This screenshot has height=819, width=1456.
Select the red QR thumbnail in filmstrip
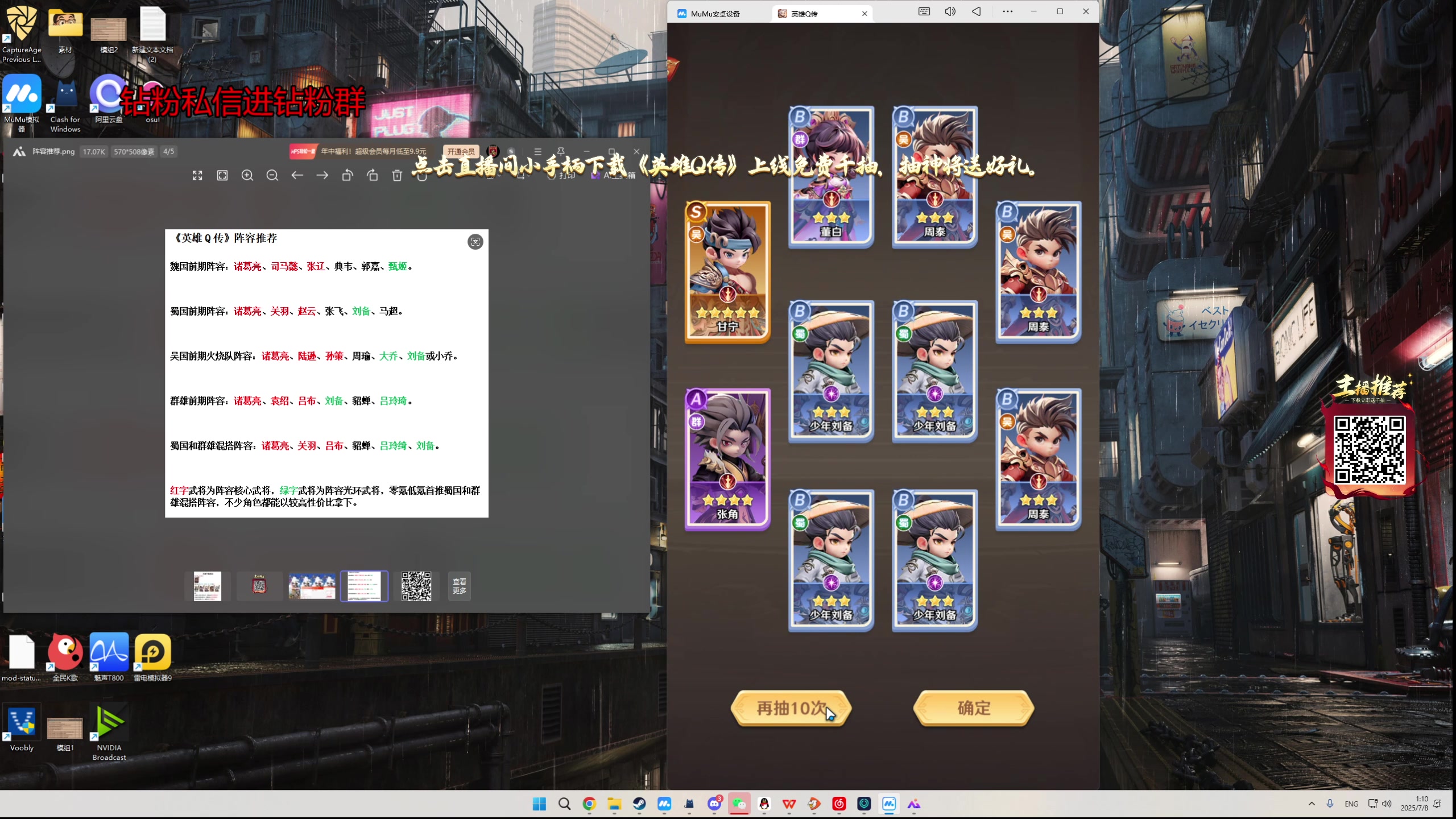259,586
